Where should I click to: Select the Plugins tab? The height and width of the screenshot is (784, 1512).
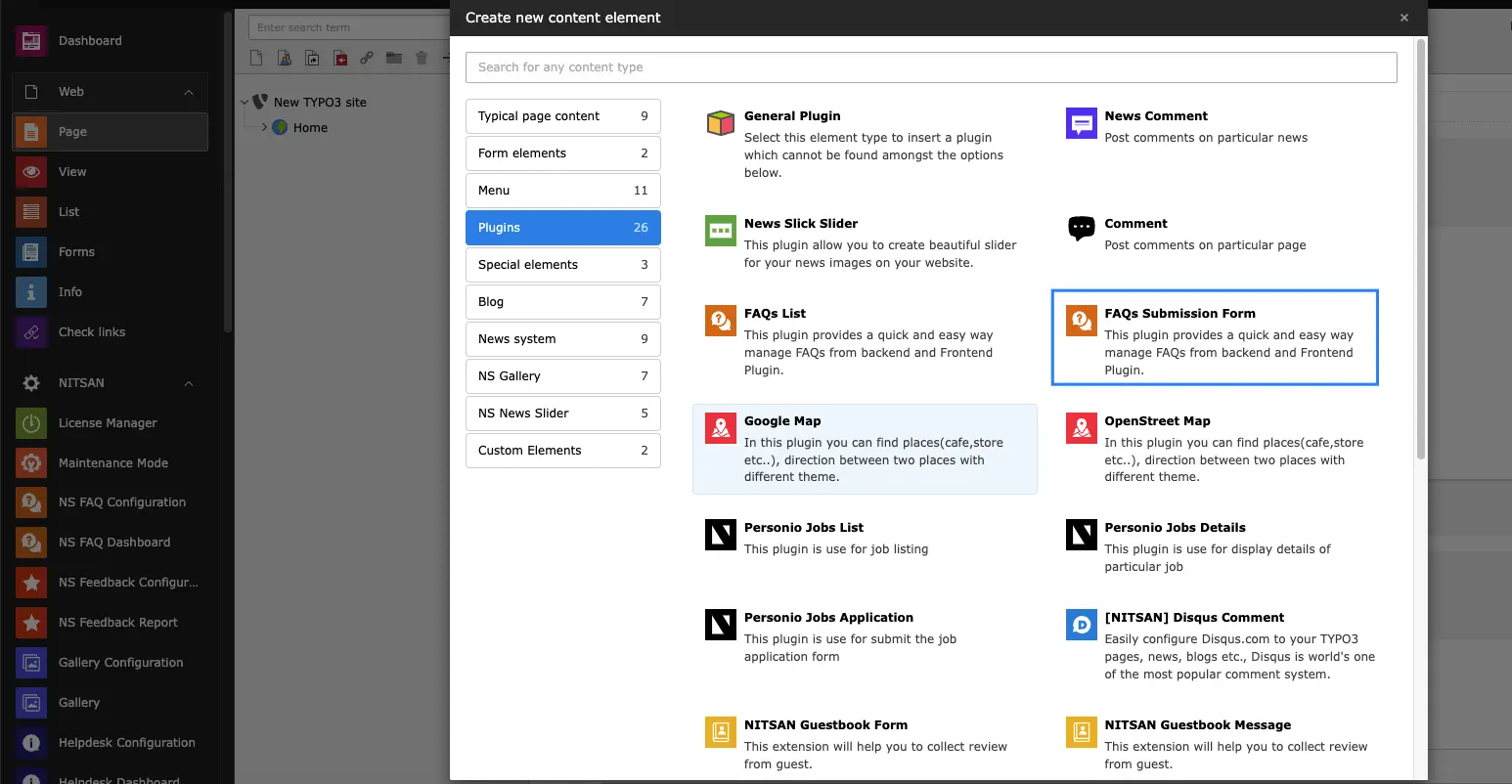coord(563,228)
